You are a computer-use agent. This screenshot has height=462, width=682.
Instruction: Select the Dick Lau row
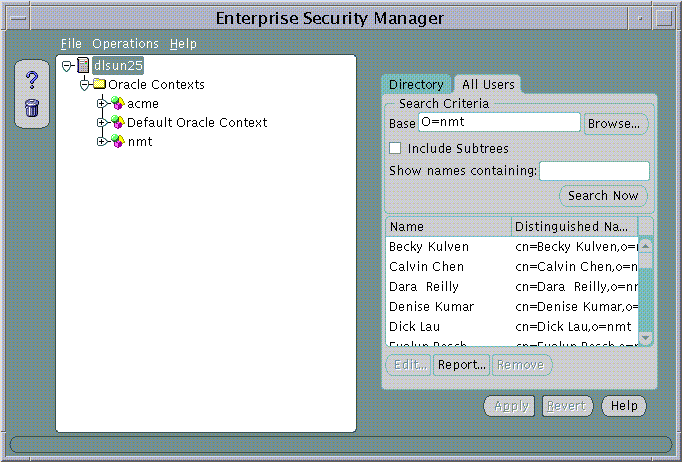512,327
